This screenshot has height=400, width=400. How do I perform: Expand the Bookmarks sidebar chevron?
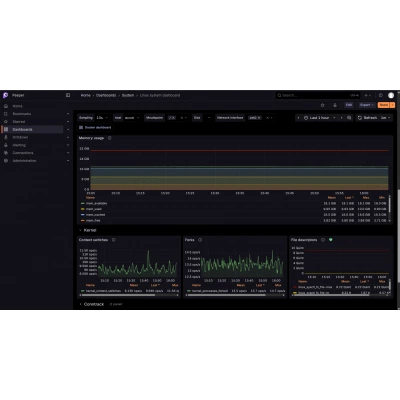pos(68,114)
